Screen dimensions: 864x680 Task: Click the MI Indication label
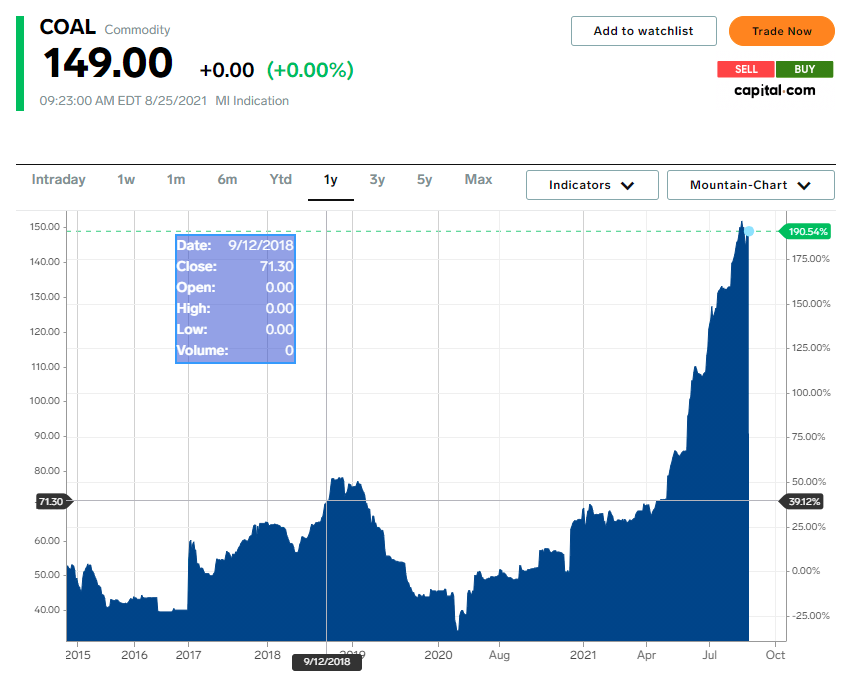(252, 101)
